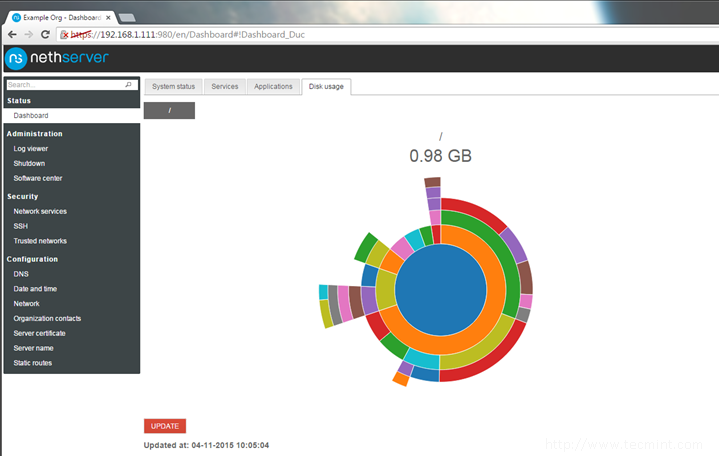Open the Shutdown page
719x456 pixels.
tap(29, 163)
